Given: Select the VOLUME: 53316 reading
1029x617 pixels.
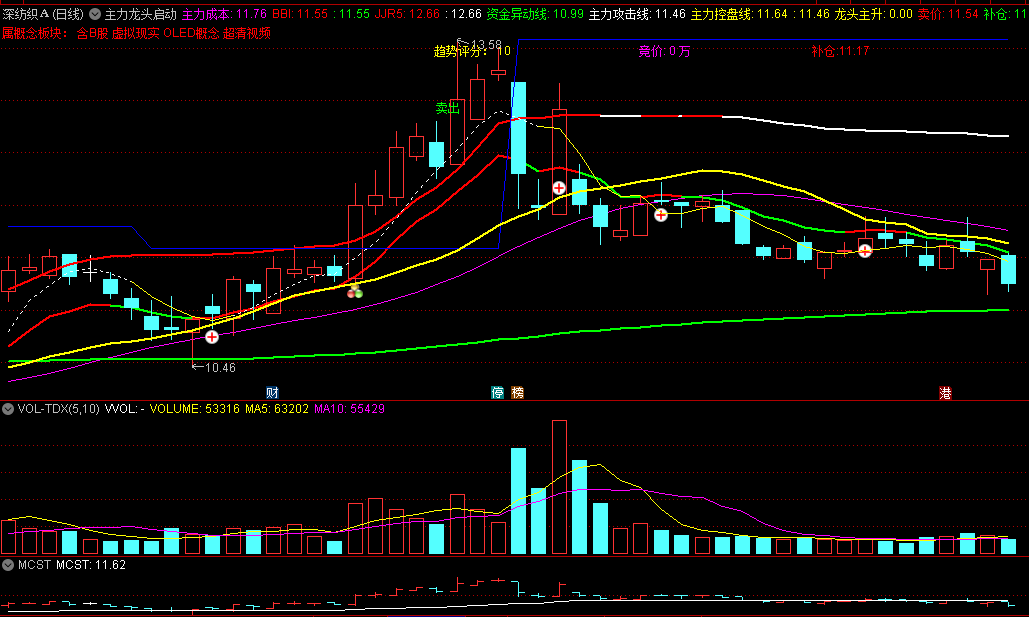Looking at the screenshot, I should coord(194,409).
